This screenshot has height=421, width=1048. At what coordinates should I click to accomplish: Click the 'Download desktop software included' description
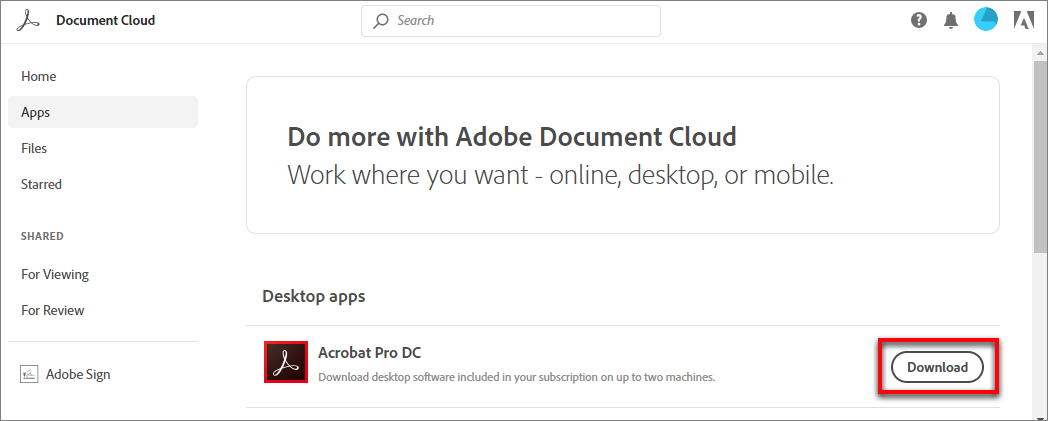coord(517,377)
